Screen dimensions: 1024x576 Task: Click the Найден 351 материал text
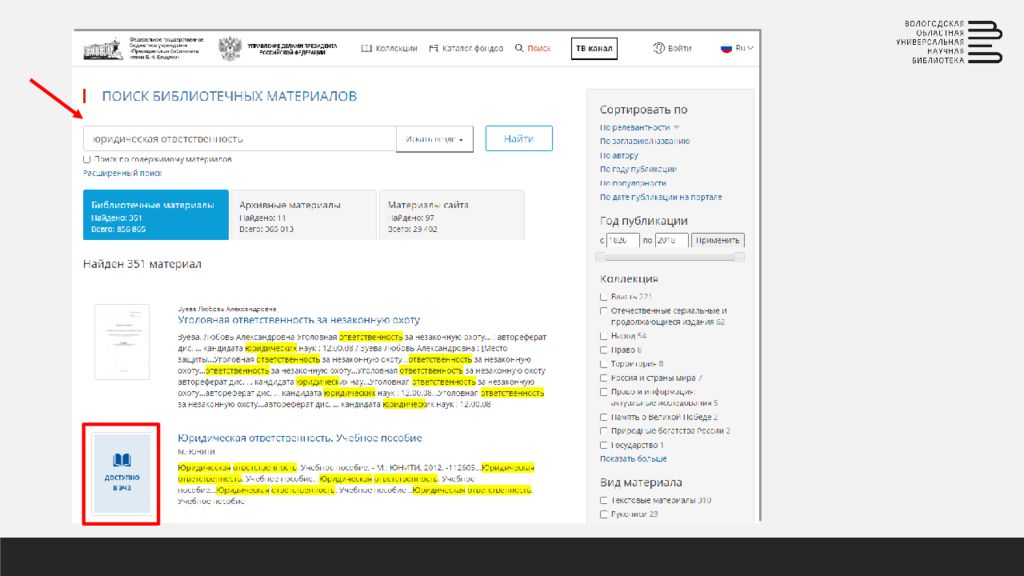click(142, 264)
